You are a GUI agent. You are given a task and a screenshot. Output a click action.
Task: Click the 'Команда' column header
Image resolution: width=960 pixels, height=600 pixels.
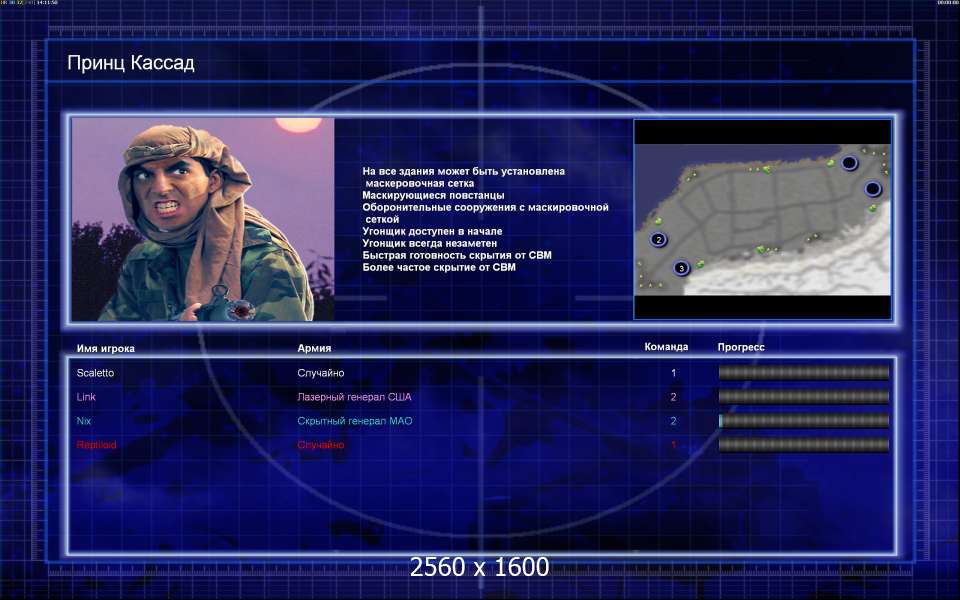(x=666, y=347)
